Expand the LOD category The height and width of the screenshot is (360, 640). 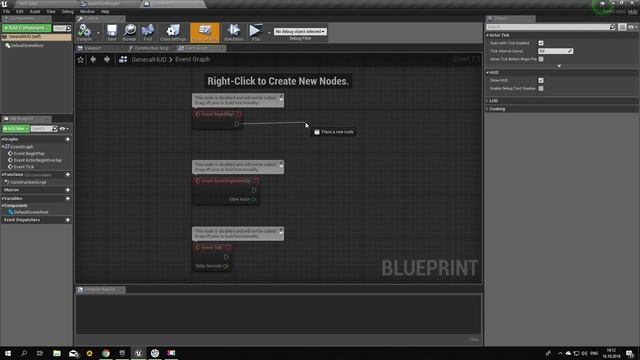pos(487,101)
